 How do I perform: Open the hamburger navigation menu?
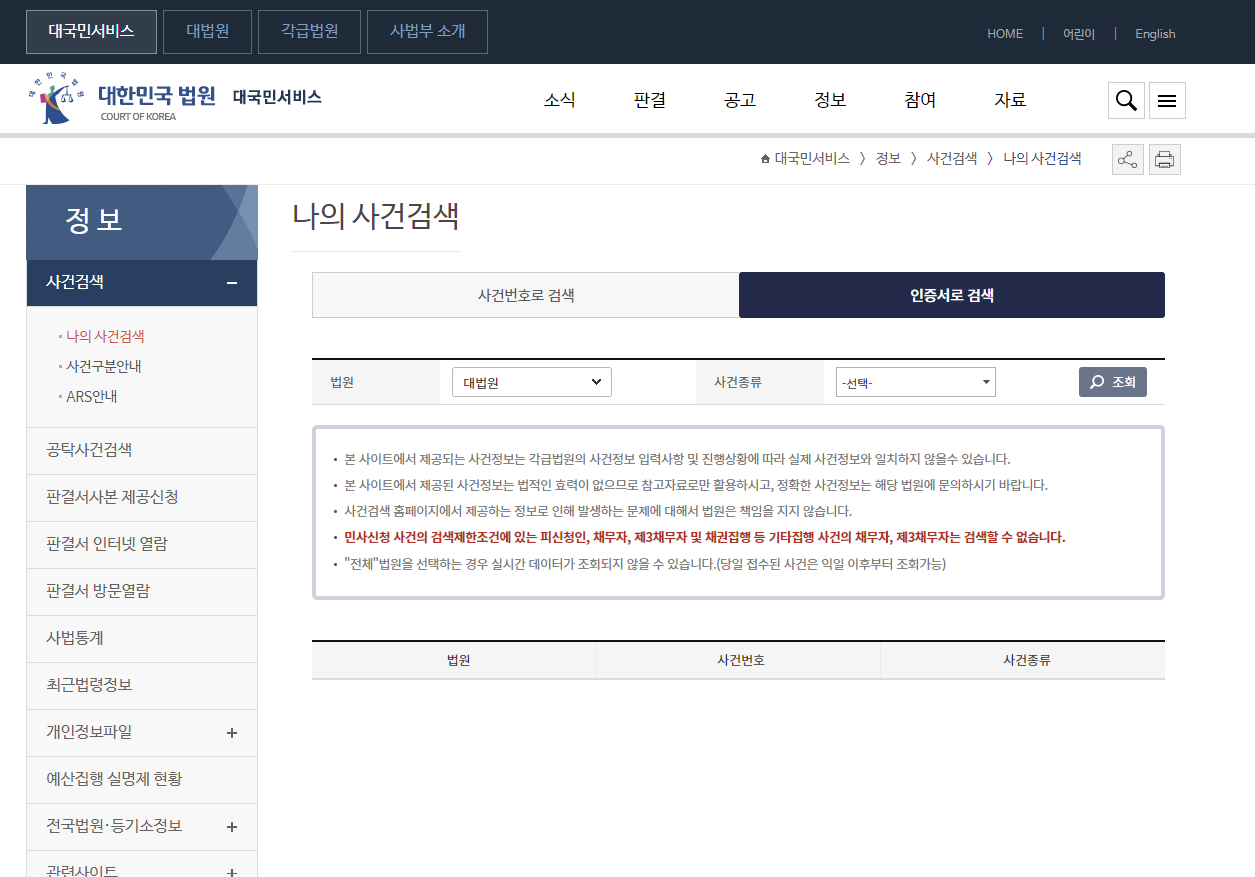tap(1167, 100)
